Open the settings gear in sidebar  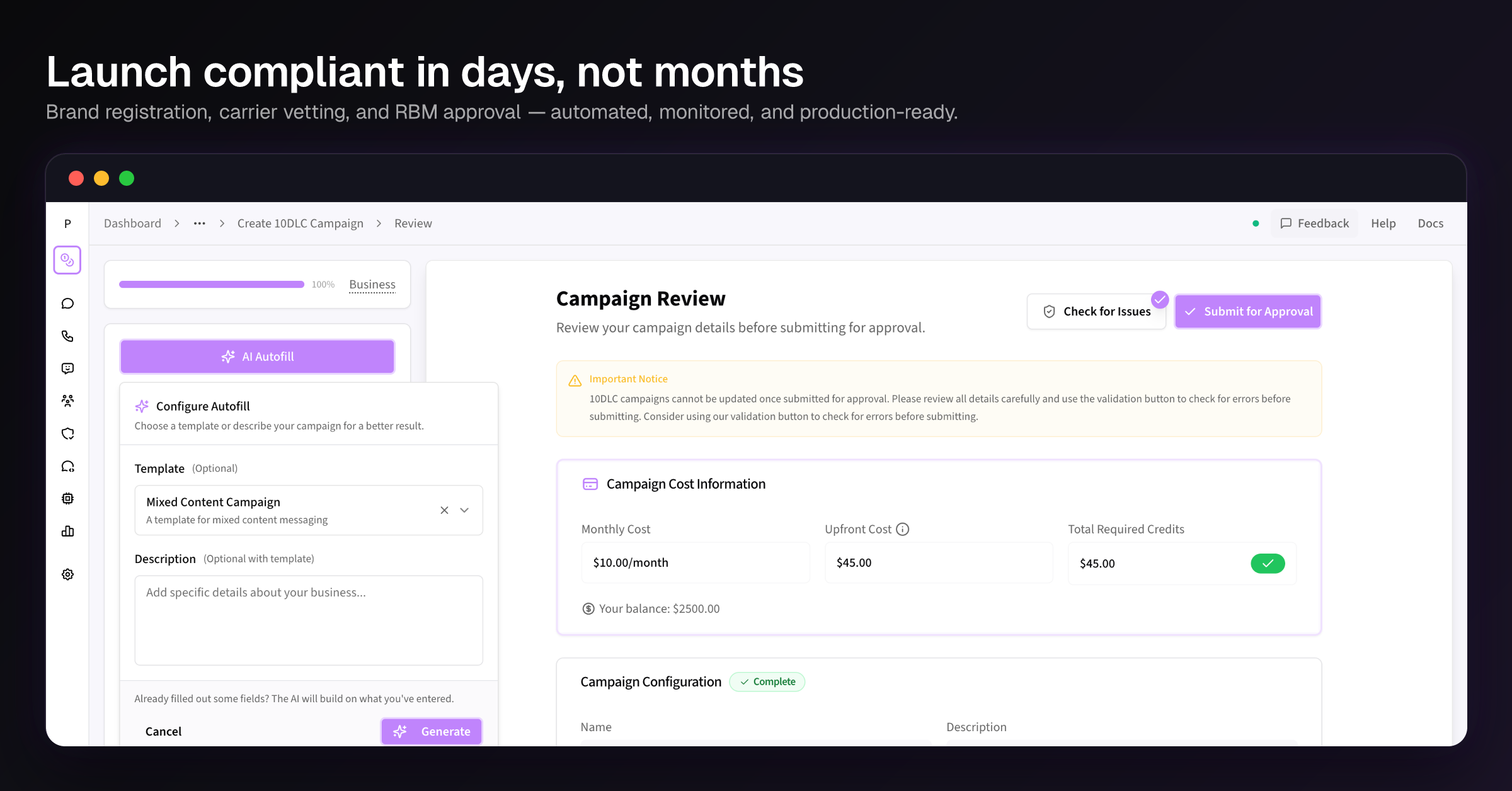click(67, 574)
